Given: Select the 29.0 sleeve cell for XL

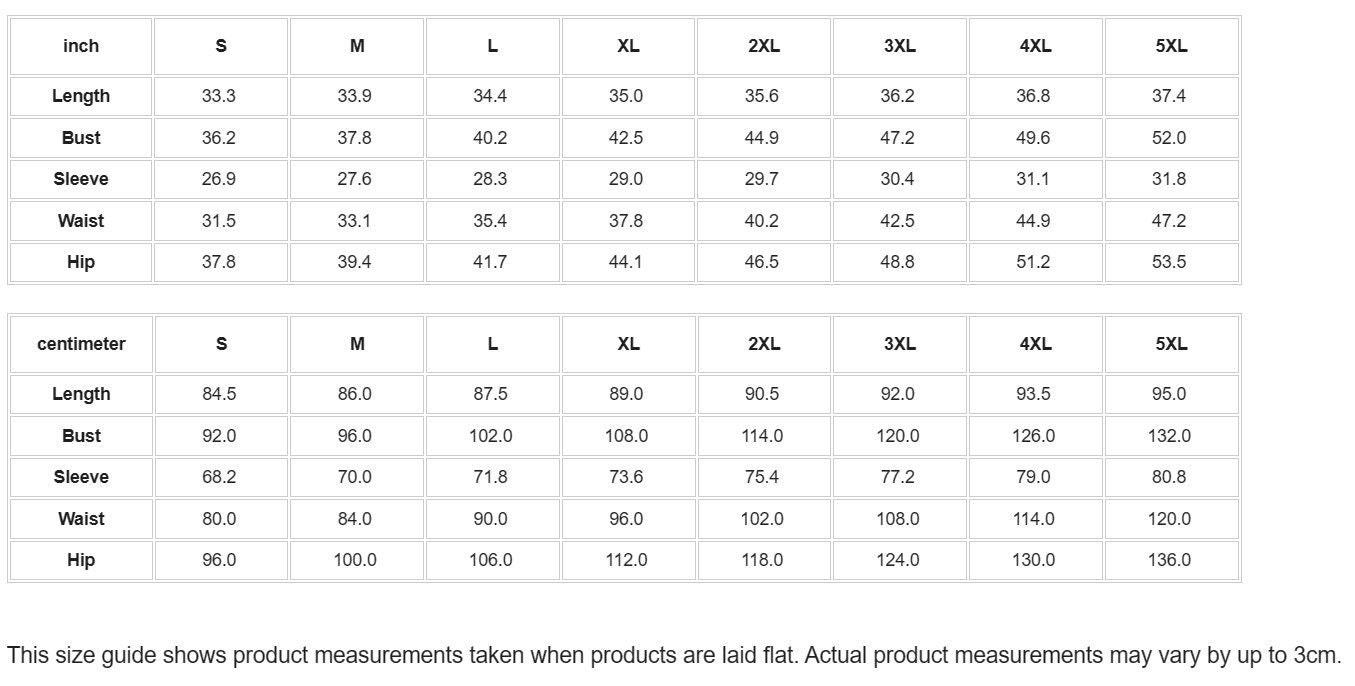Looking at the screenshot, I should [626, 179].
